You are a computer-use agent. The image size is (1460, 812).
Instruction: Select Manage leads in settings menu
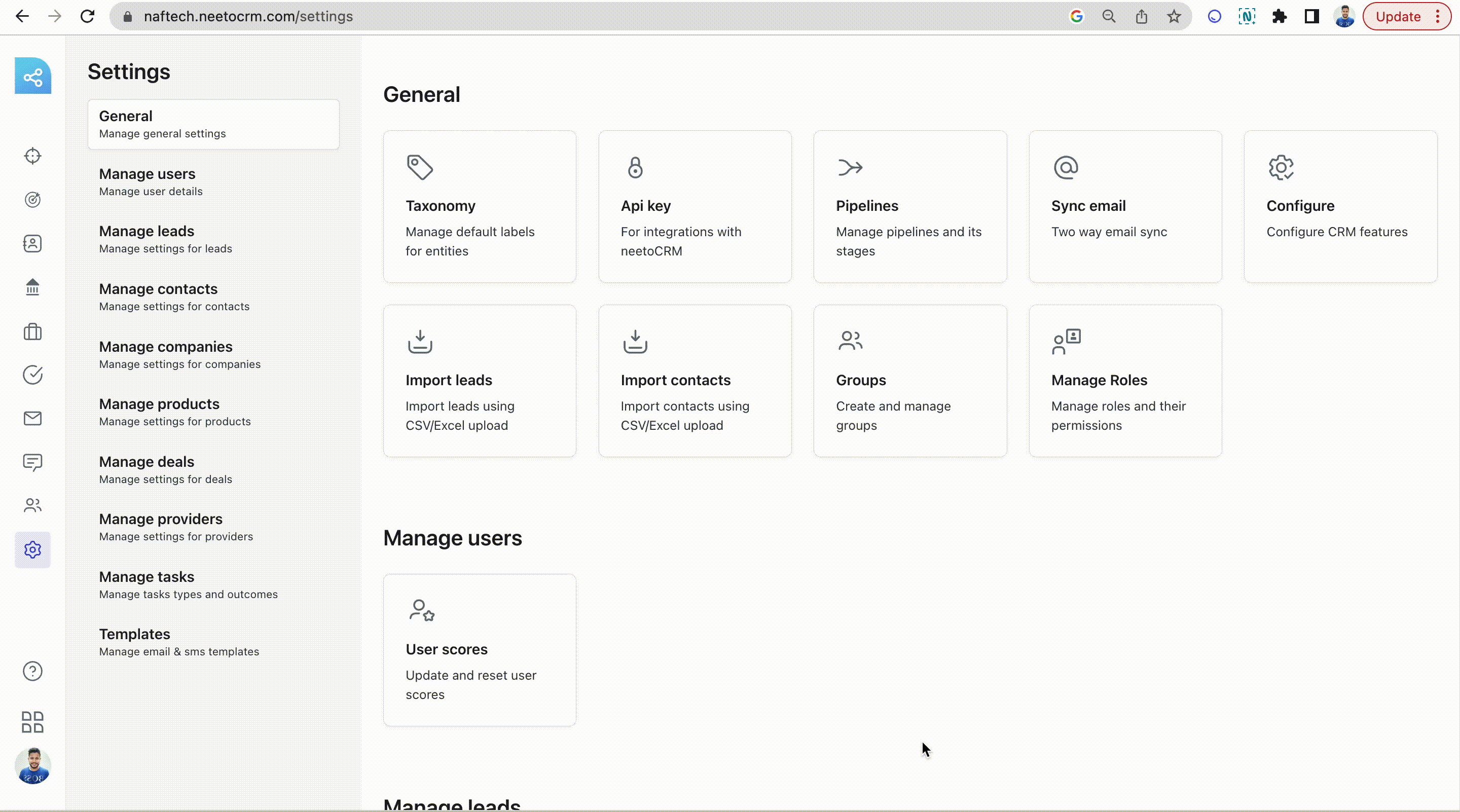coord(213,240)
